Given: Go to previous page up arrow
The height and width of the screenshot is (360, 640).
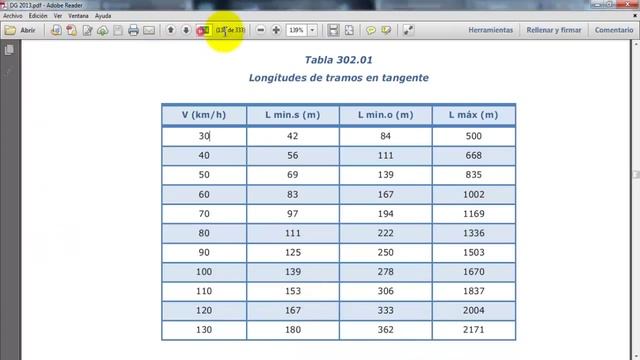Looking at the screenshot, I should 171,30.
